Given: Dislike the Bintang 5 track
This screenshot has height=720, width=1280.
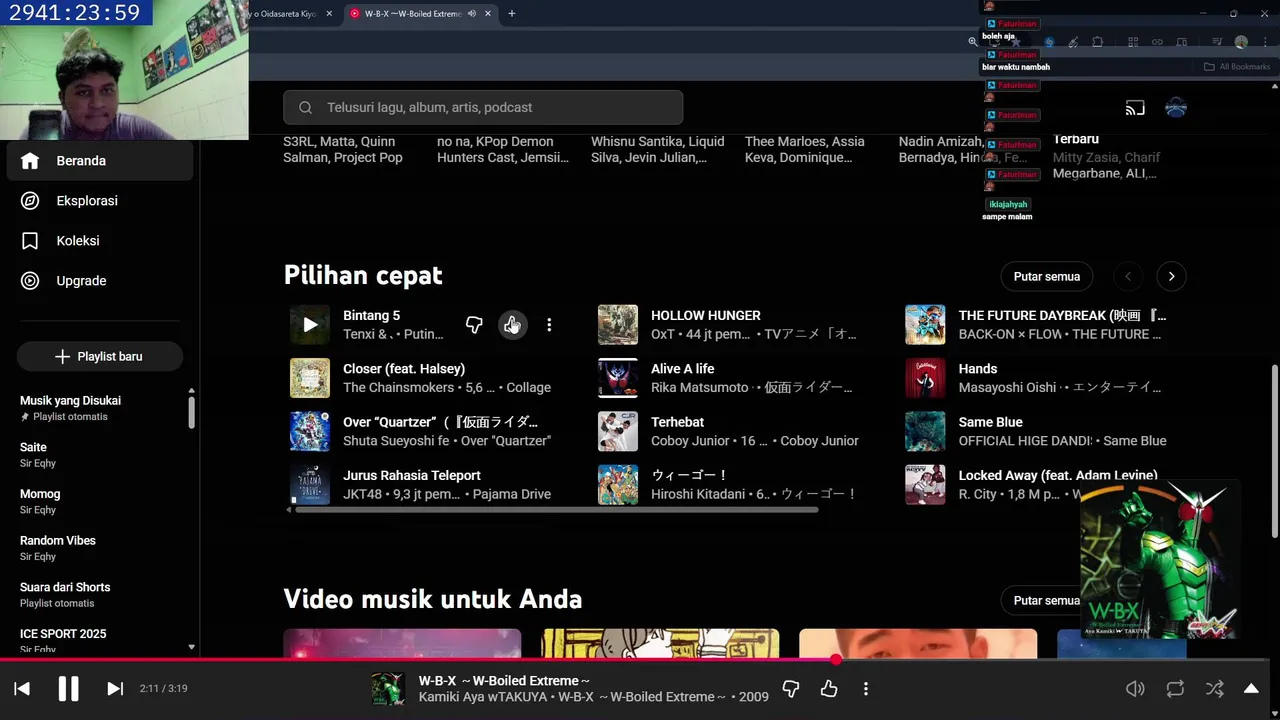Looking at the screenshot, I should pos(474,325).
